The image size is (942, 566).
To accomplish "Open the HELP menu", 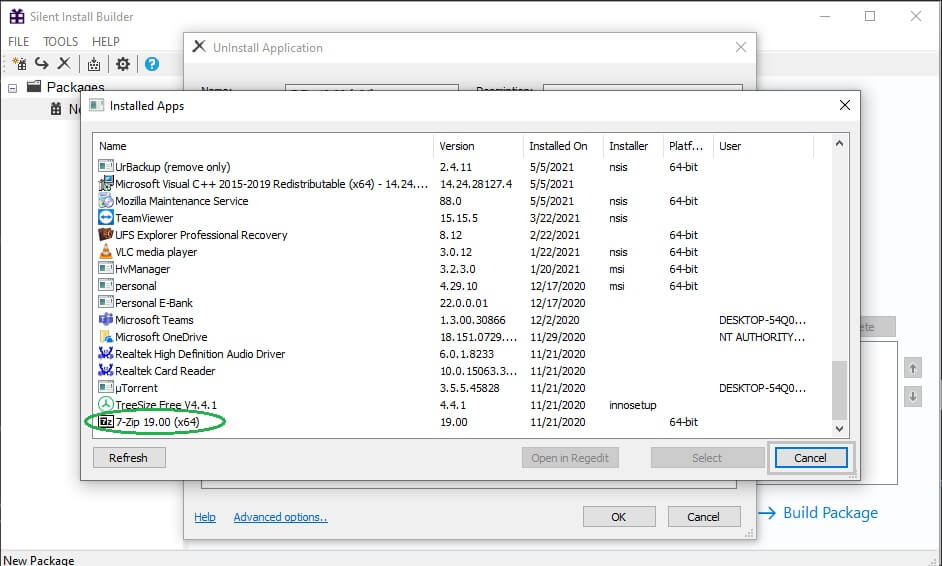I will [x=106, y=41].
